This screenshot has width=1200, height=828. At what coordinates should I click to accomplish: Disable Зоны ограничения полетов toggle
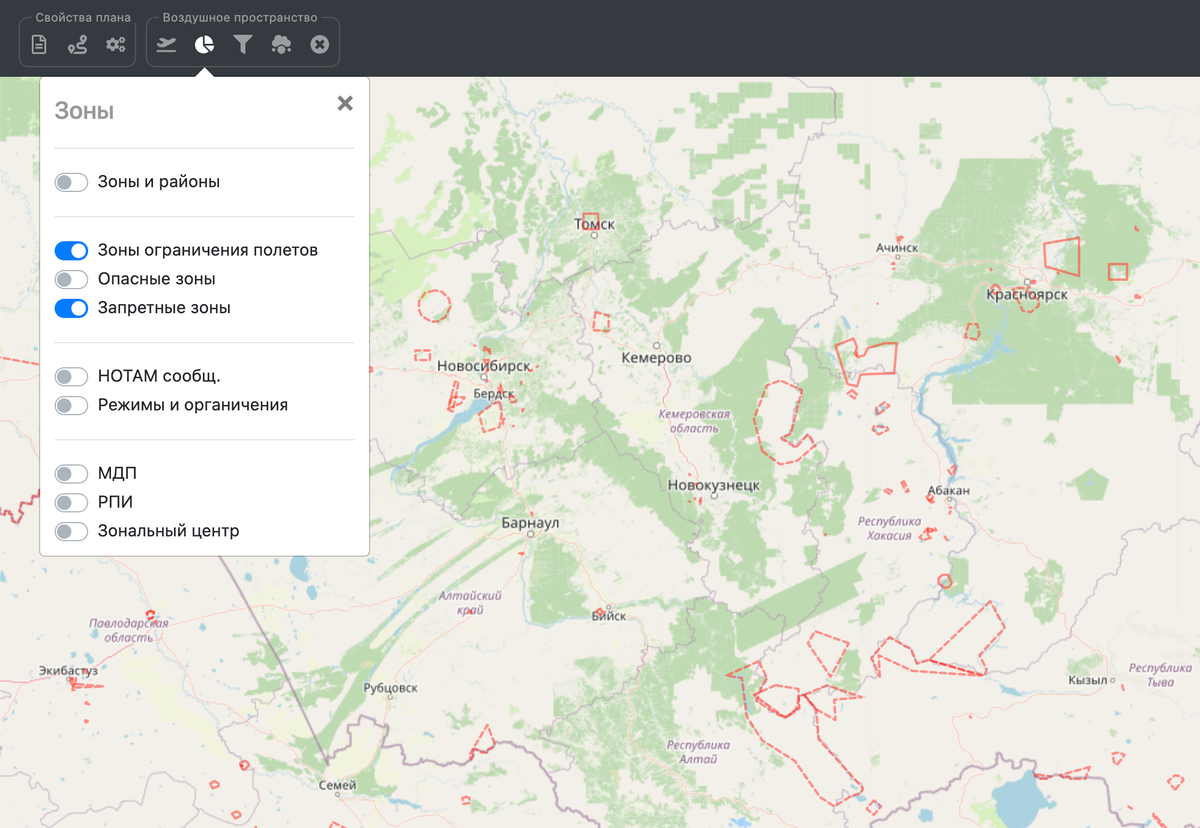pyautogui.click(x=71, y=250)
